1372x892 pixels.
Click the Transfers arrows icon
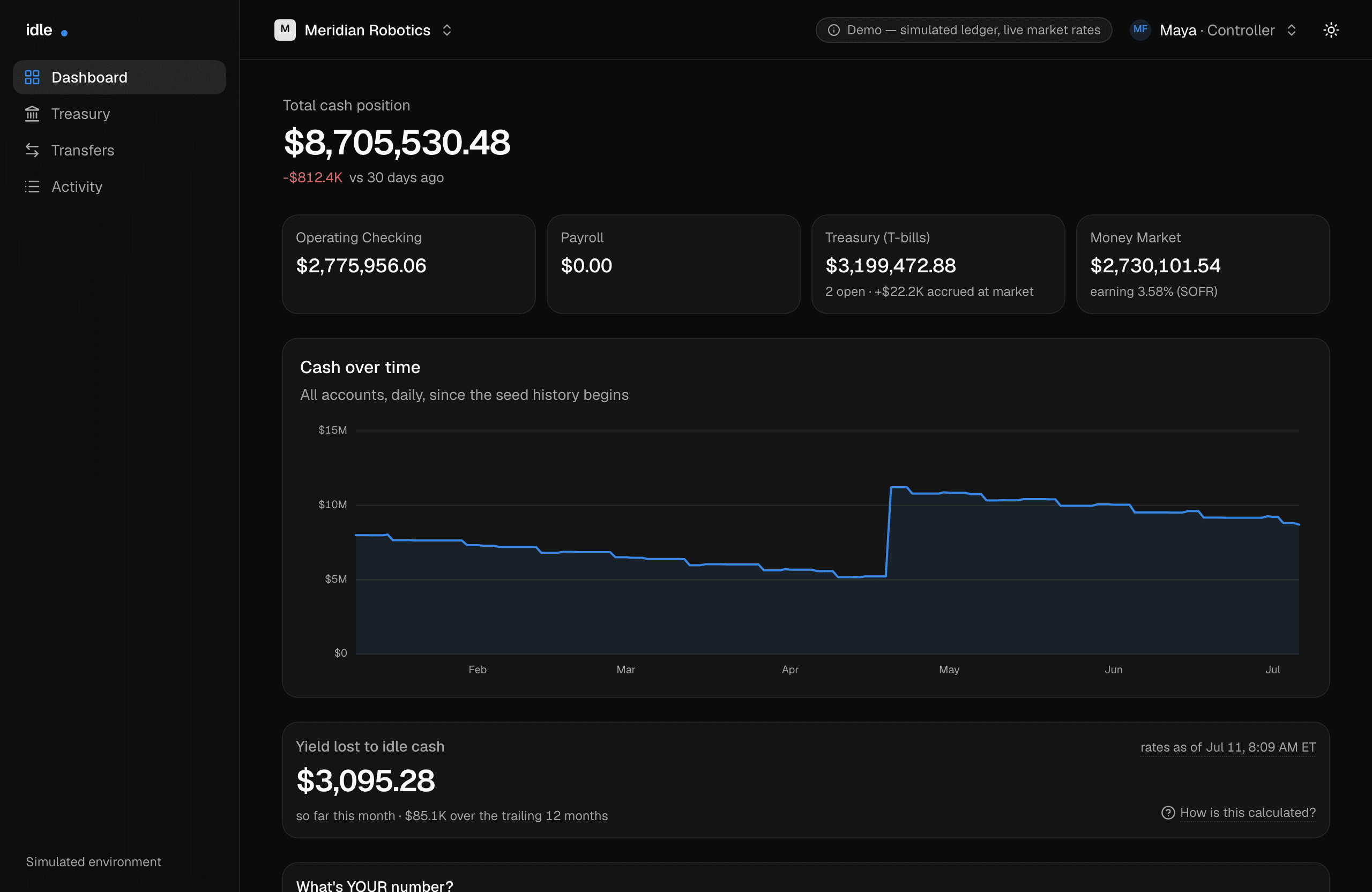(32, 151)
